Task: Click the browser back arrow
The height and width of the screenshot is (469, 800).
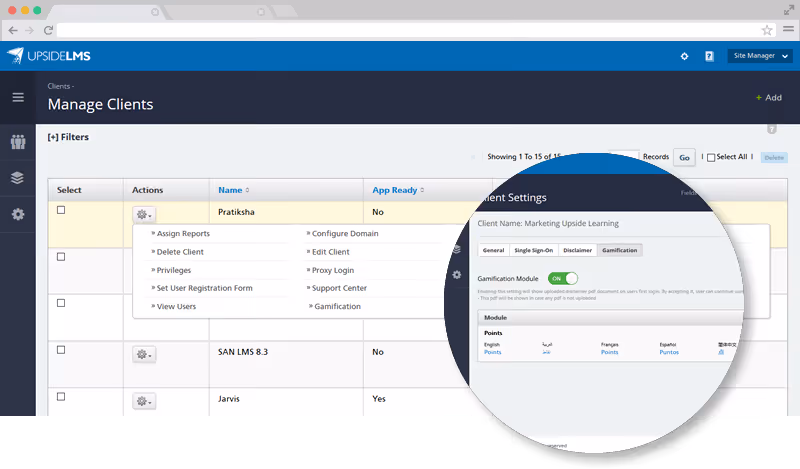Action: tap(13, 30)
